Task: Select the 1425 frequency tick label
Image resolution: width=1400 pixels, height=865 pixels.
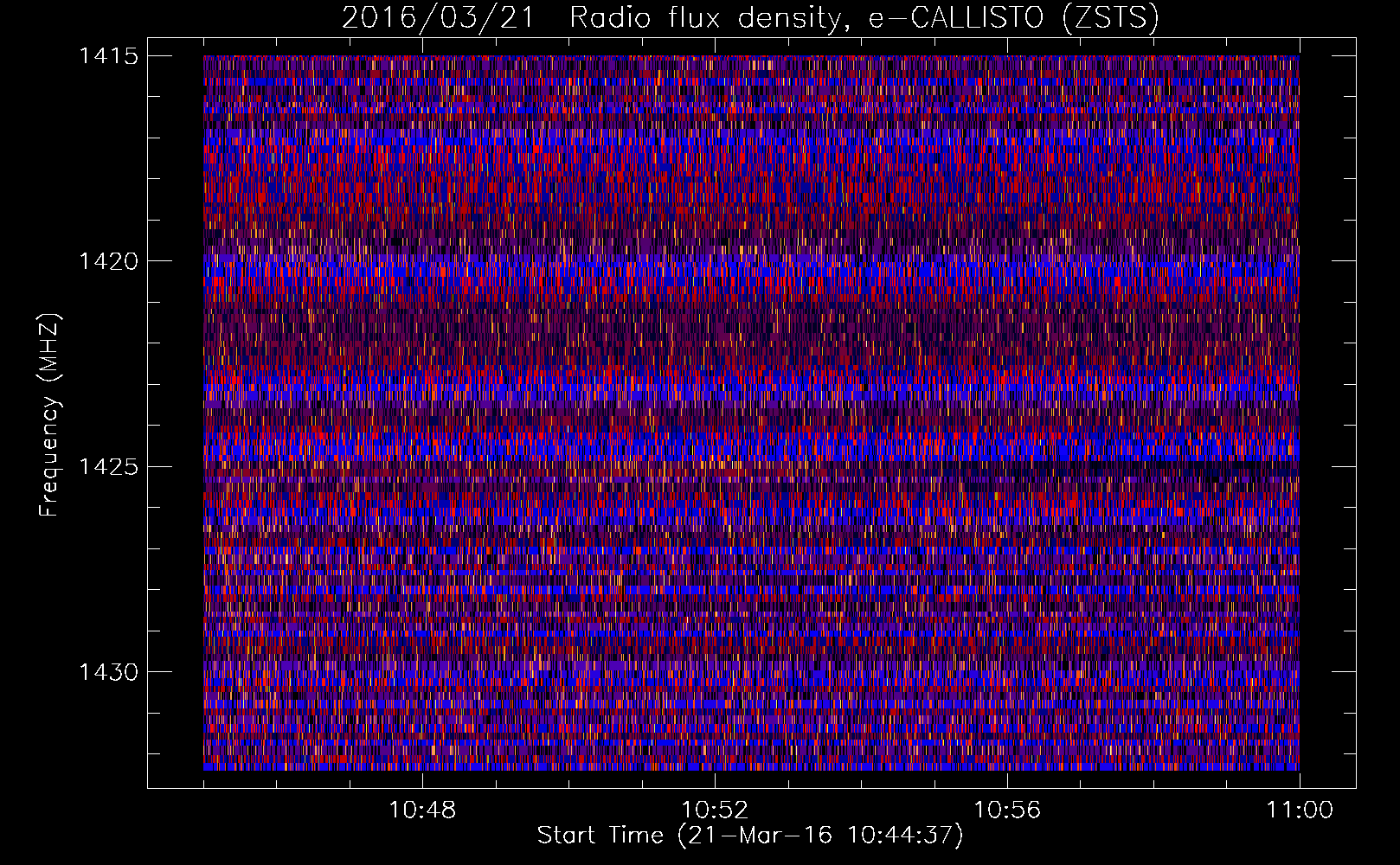Action: [108, 467]
